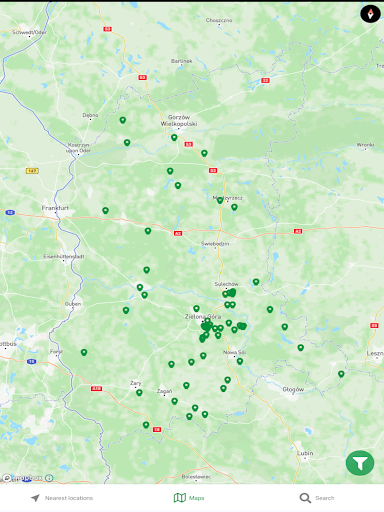
Task: Select the southernmost marker near road 18
Action: point(146,425)
